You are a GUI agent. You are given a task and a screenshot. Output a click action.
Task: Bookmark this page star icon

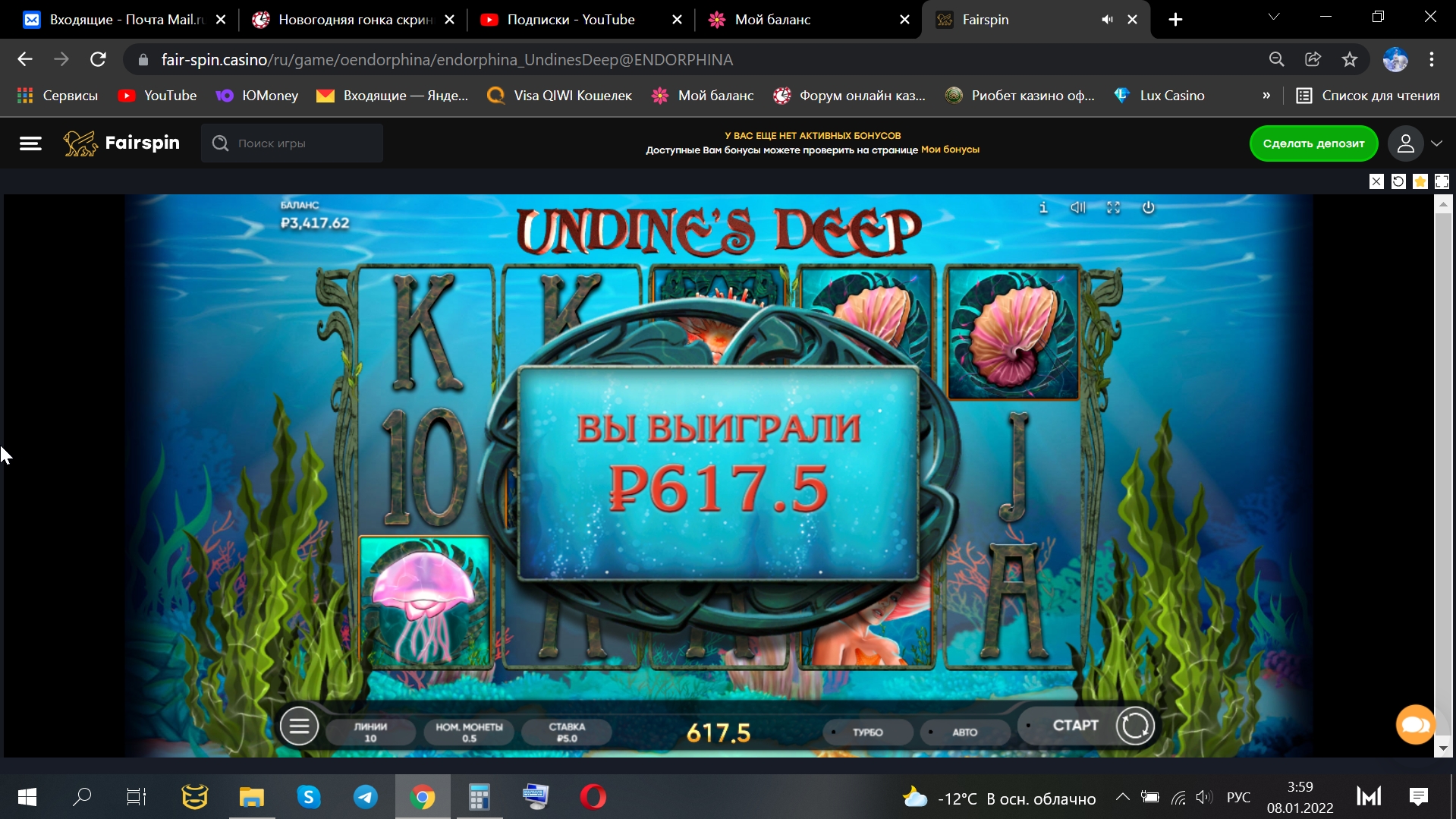pyautogui.click(x=1349, y=59)
